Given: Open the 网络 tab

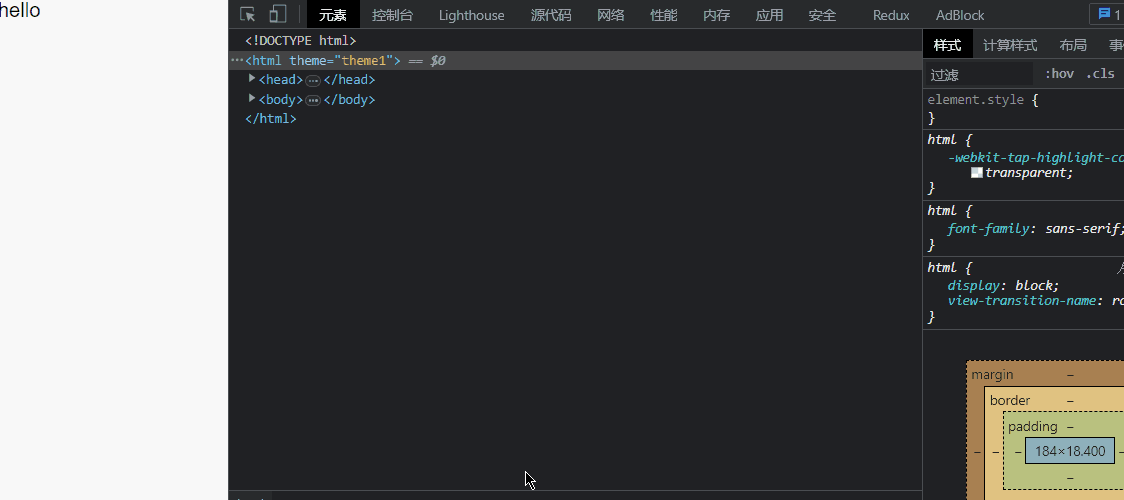Looking at the screenshot, I should pos(611,15).
